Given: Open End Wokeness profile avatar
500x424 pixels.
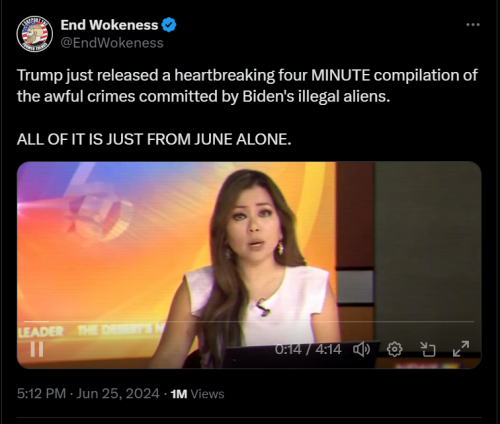Looking at the screenshot, I should pos(35,34).
